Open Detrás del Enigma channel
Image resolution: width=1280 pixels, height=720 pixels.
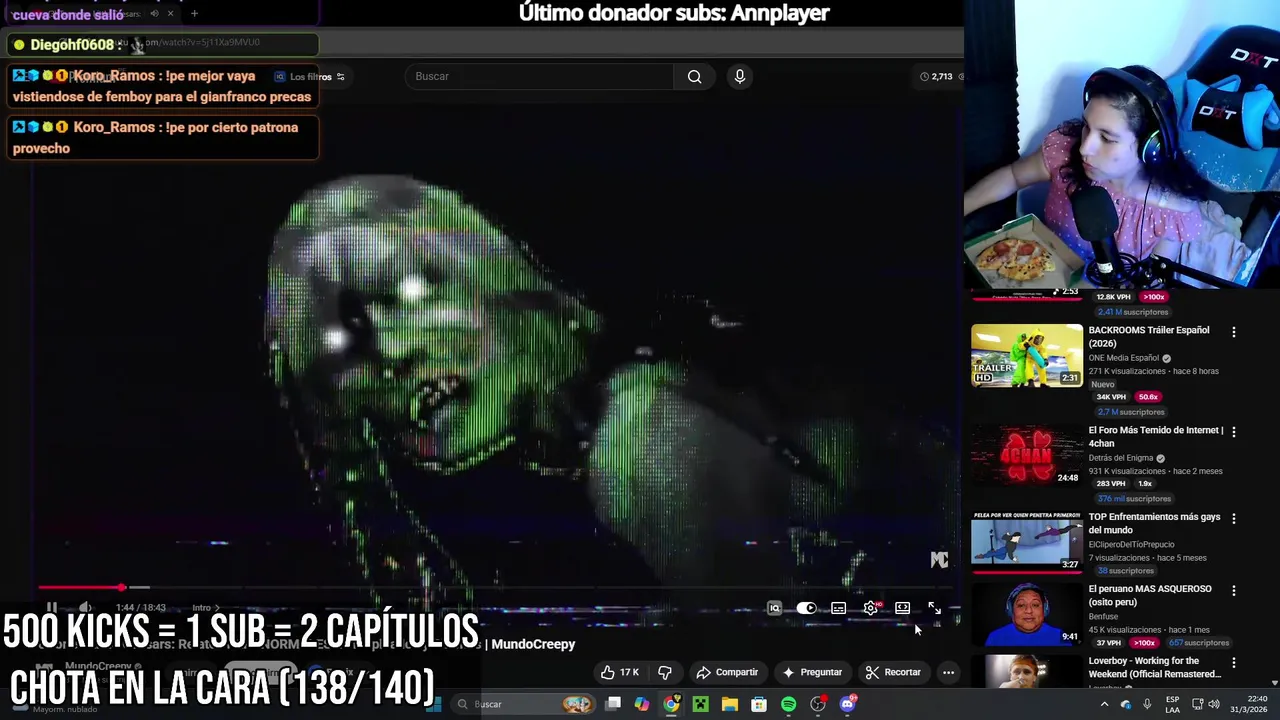(x=1120, y=458)
